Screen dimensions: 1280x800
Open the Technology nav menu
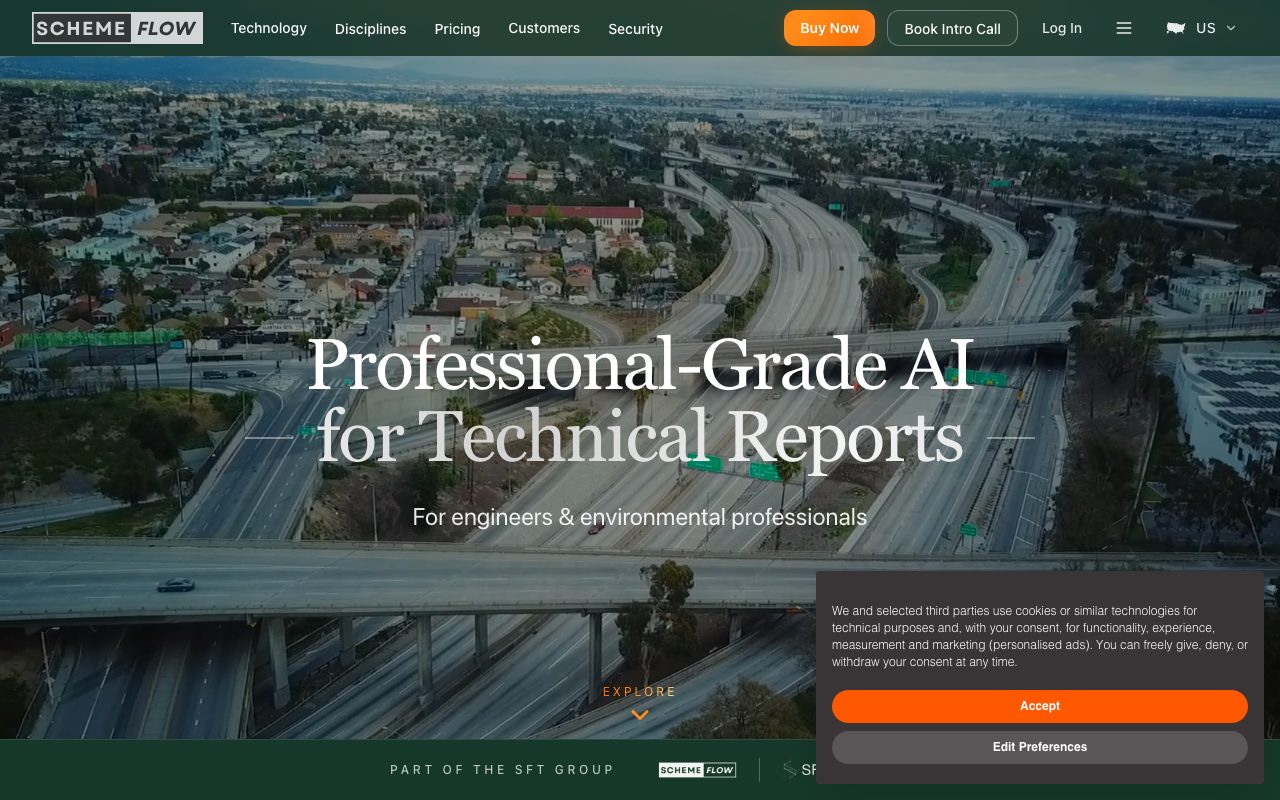coord(269,28)
